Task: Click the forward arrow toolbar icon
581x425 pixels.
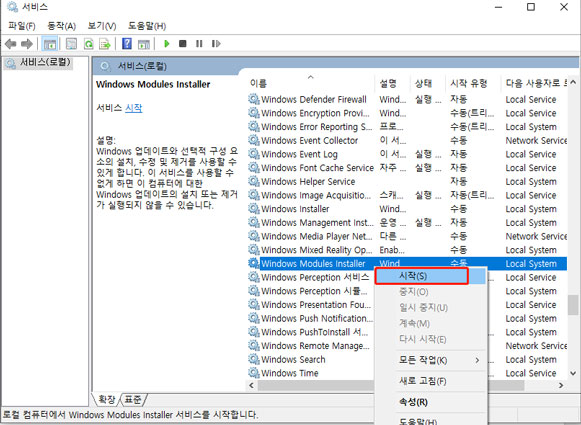Action: click(27, 44)
